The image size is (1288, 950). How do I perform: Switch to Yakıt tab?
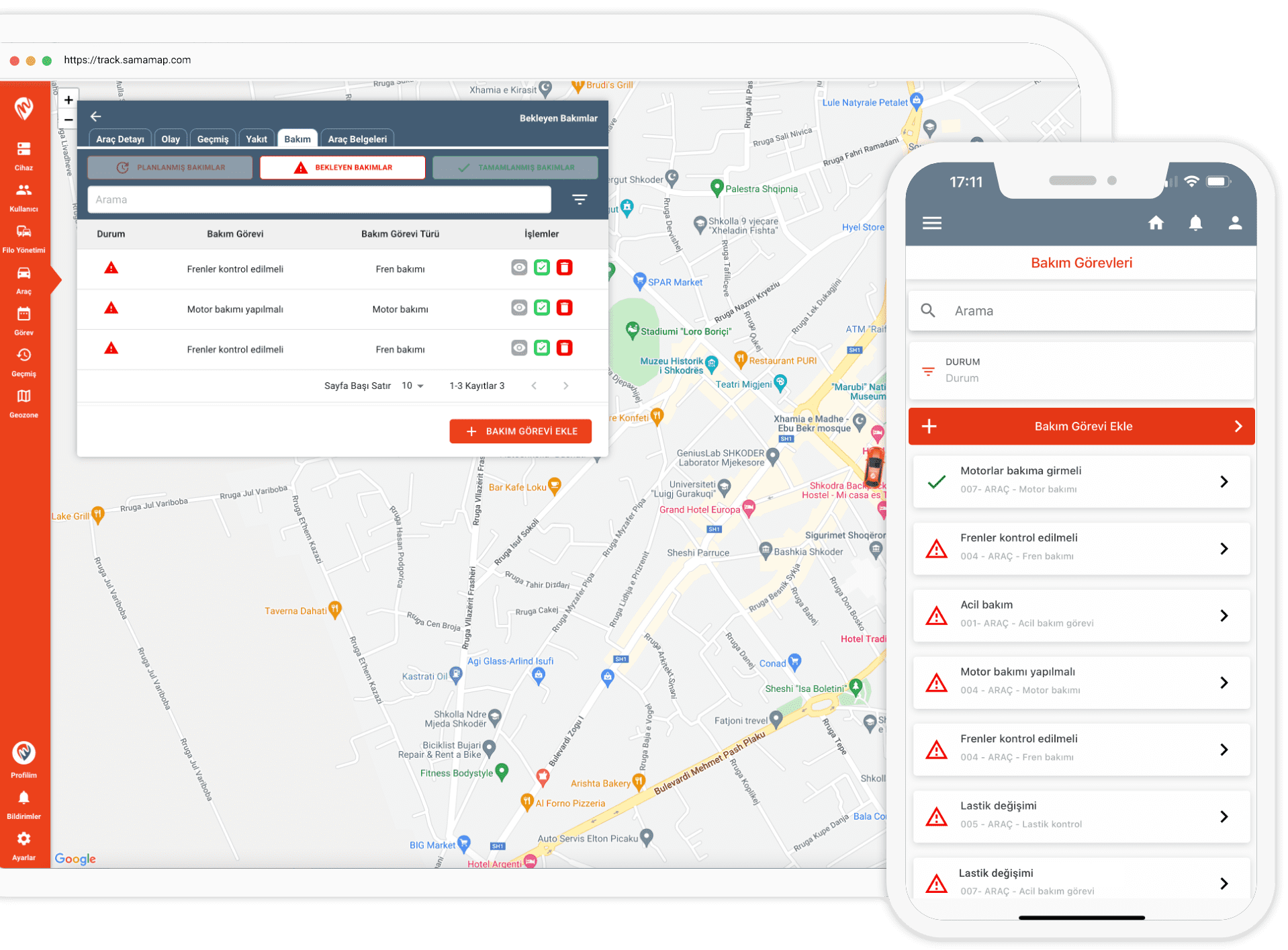point(257,139)
